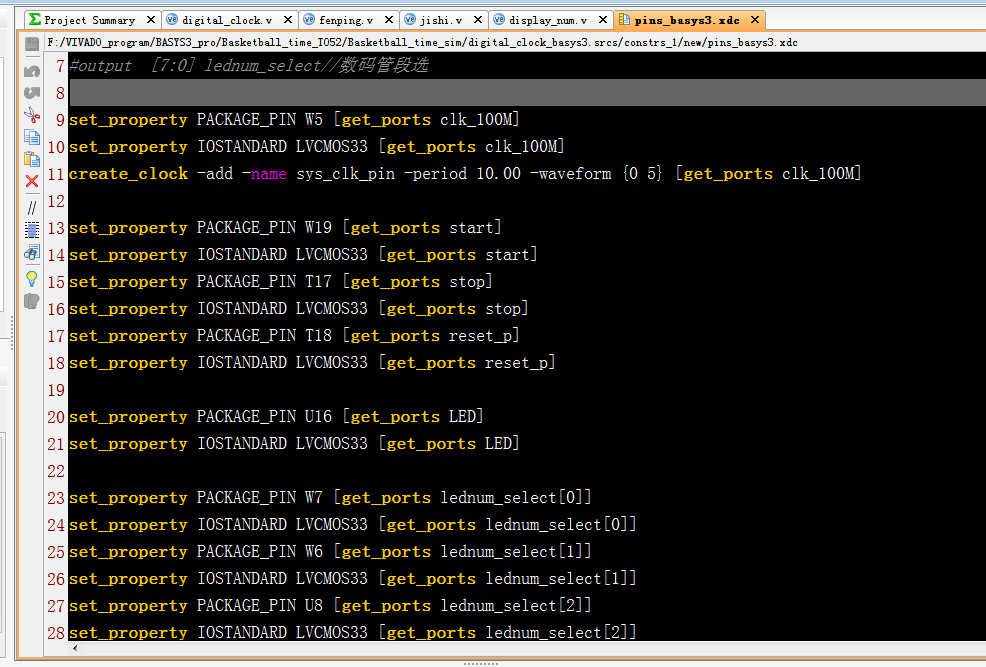Click line 13 'PACKAGE_PIN W19' start

point(285,228)
